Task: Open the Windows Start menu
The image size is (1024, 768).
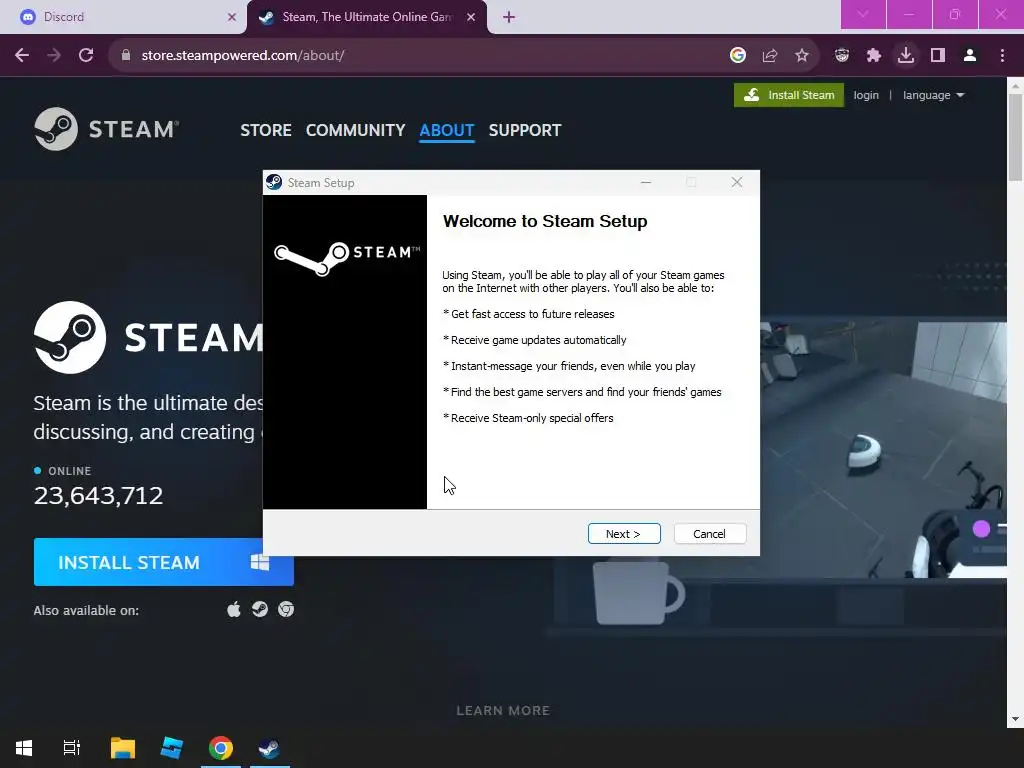Action: 24,748
